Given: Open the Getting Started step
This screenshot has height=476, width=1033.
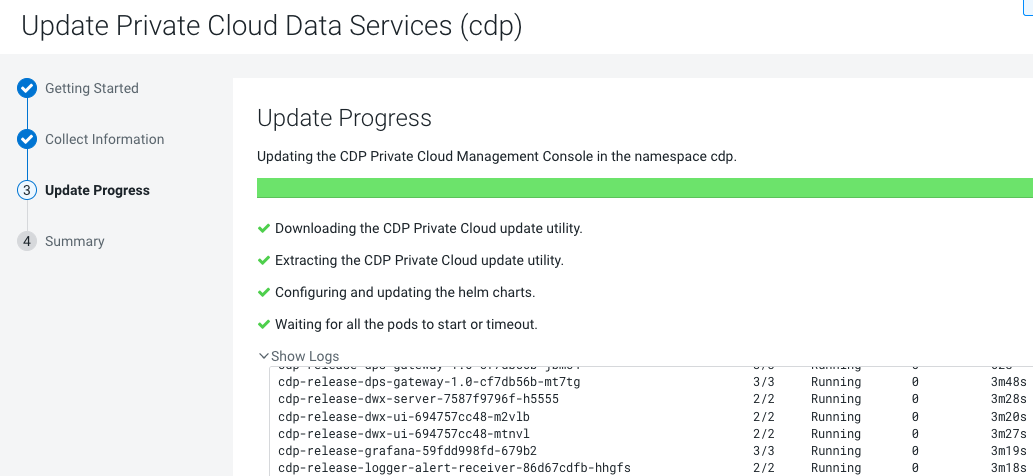Looking at the screenshot, I should pos(92,89).
